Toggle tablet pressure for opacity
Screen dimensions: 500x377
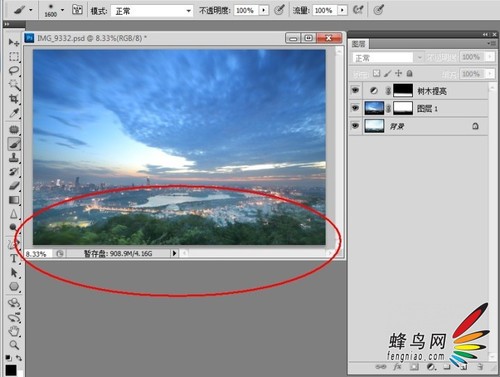(x=279, y=10)
